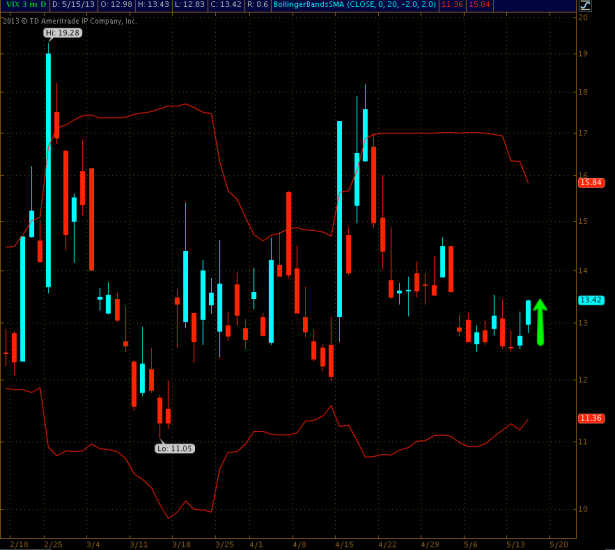Click the O: 12.98 open value
This screenshot has width=615, height=550.
121,5
